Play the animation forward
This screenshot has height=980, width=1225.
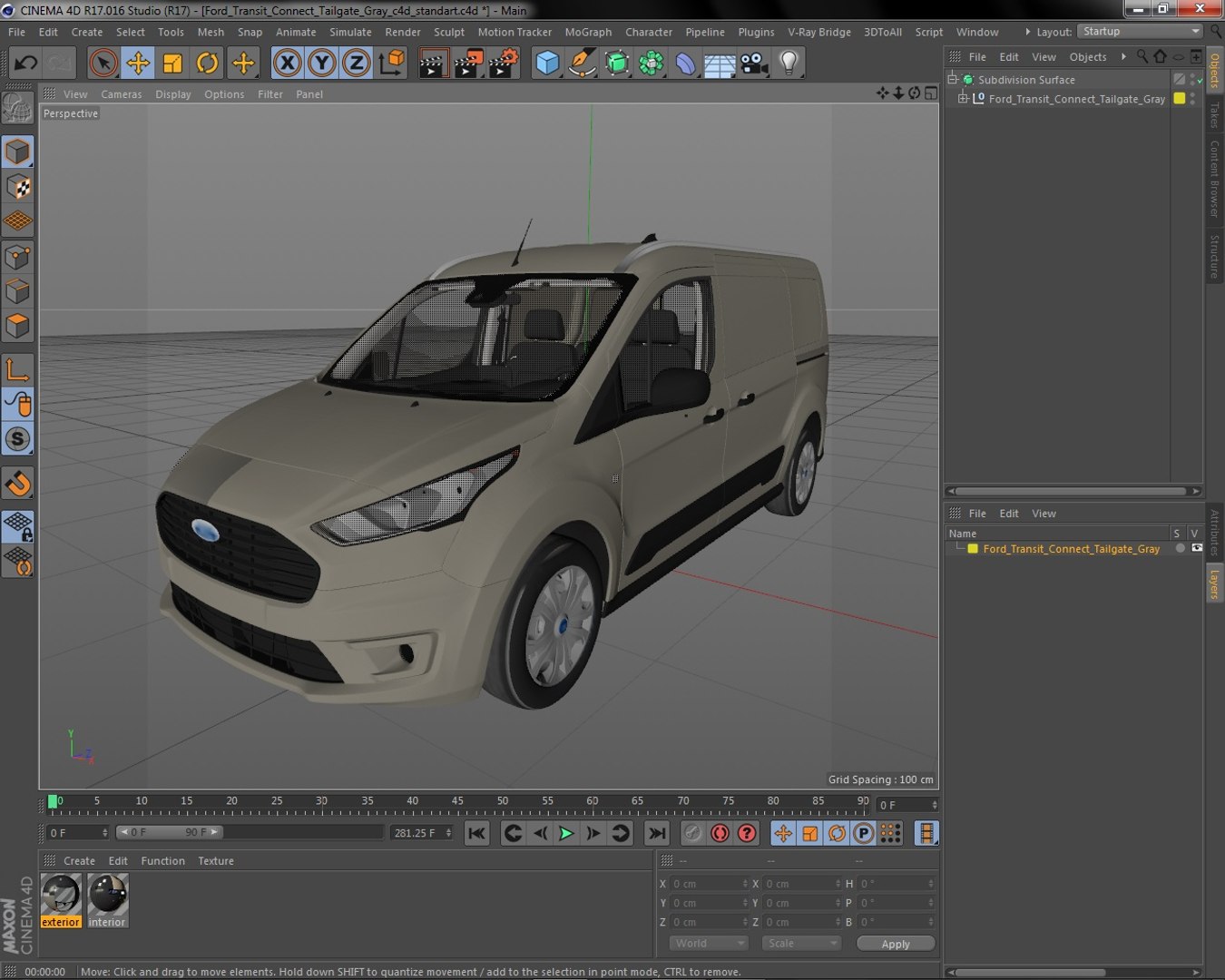click(x=566, y=833)
